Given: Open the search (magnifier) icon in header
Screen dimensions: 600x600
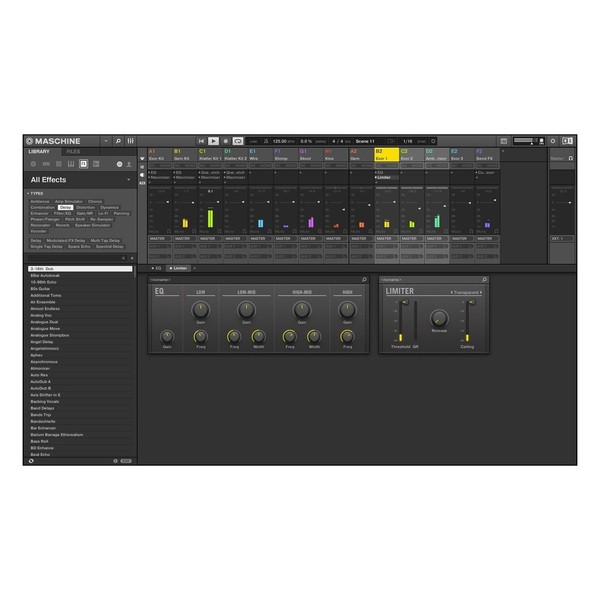Looking at the screenshot, I should click(118, 141).
